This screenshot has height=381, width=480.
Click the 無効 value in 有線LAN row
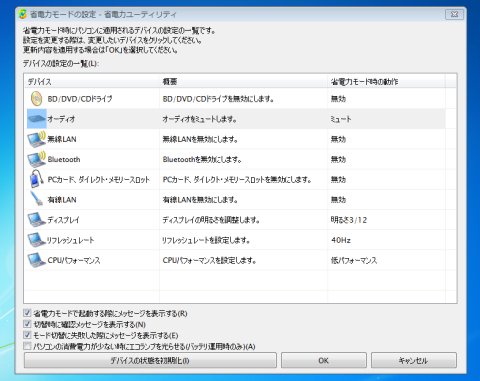click(338, 200)
